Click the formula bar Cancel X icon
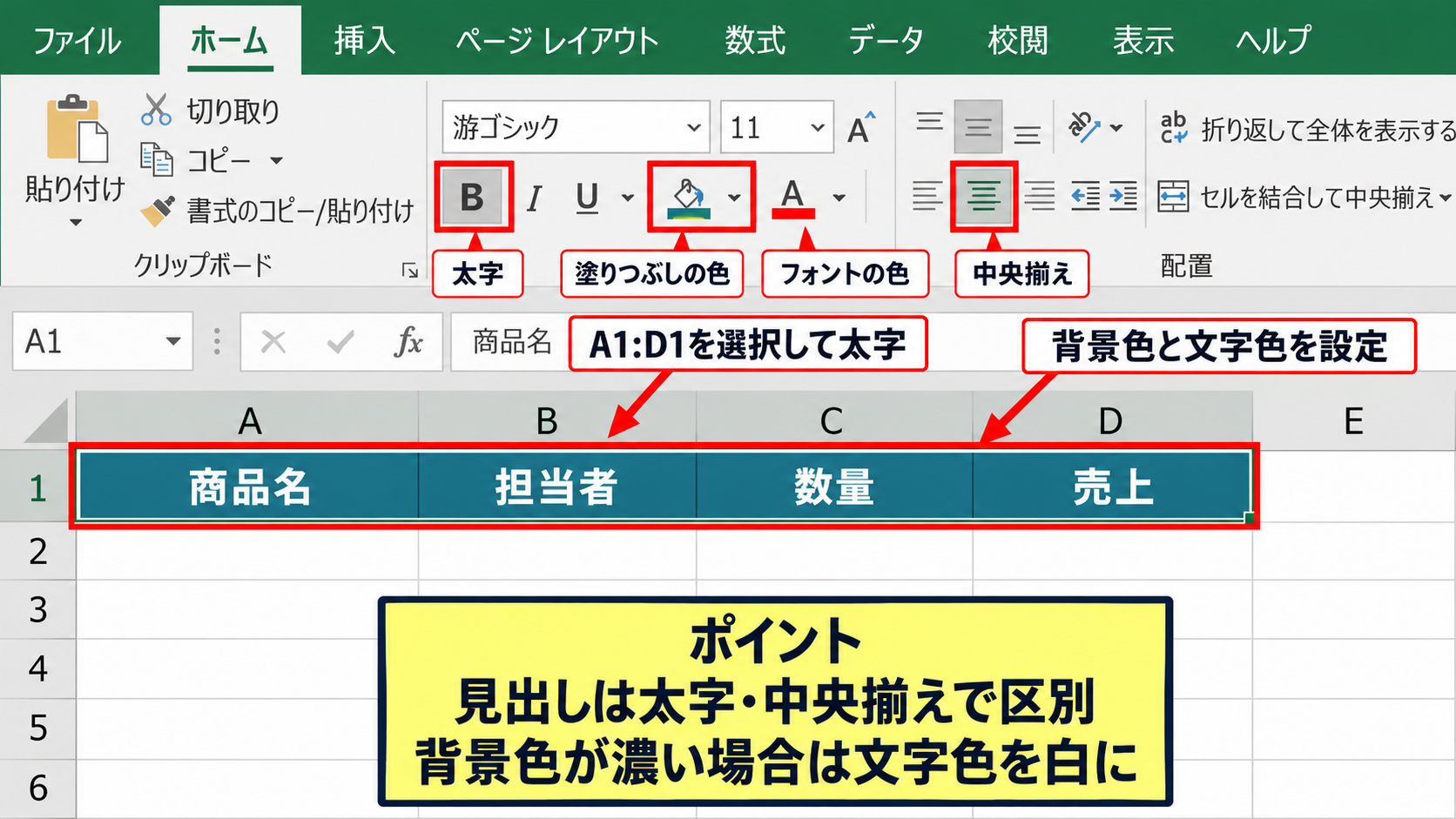 pos(273,341)
